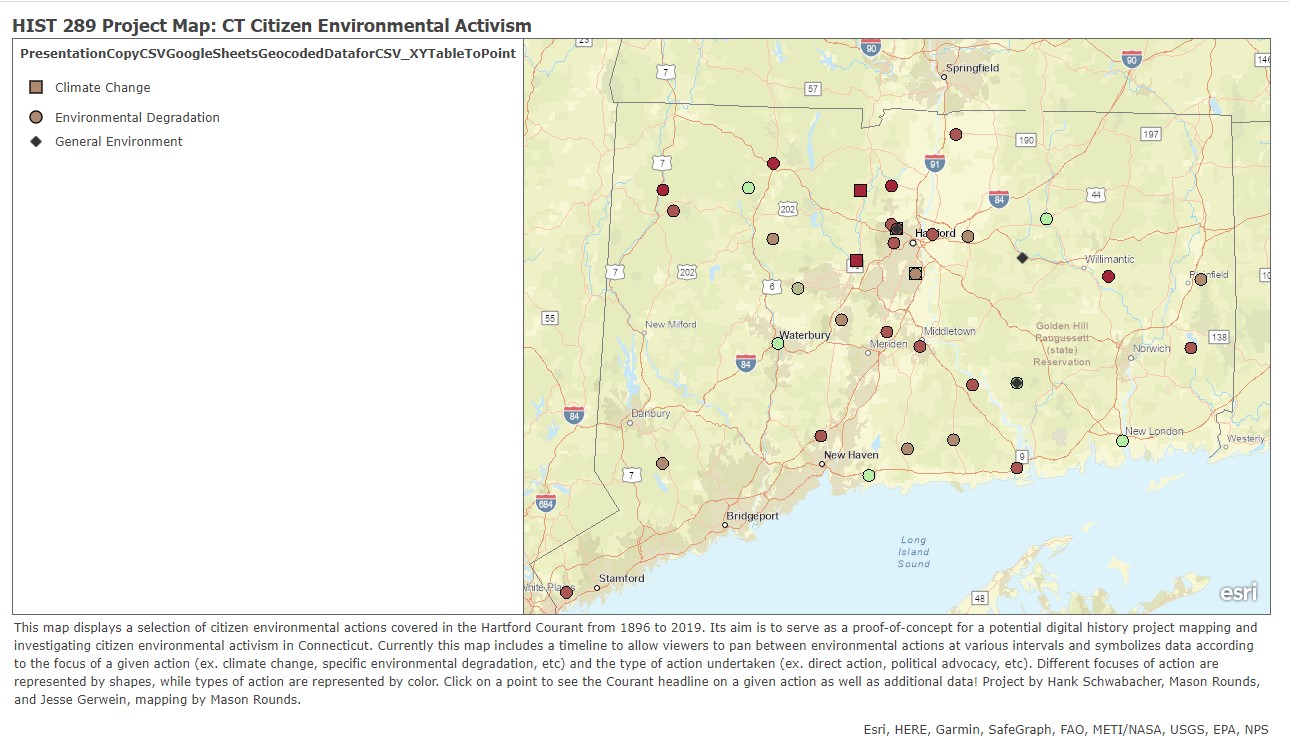
Task: Click the Environmental Degradation legend label
Action: point(137,117)
